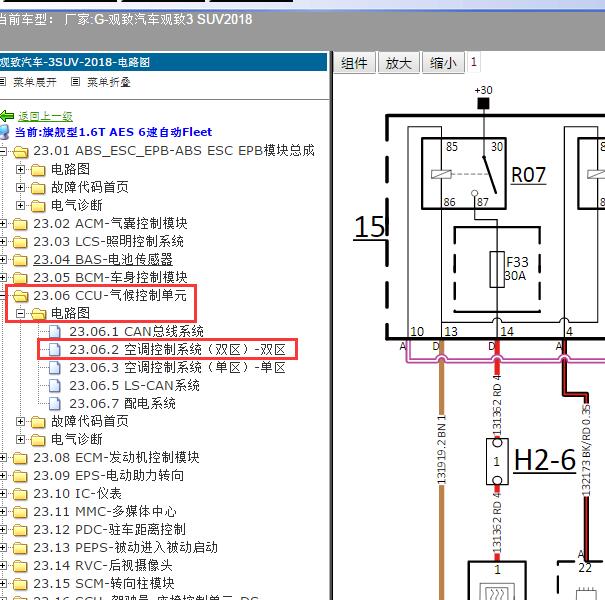Click the folder icon beside 23.14 RVC

(20, 566)
